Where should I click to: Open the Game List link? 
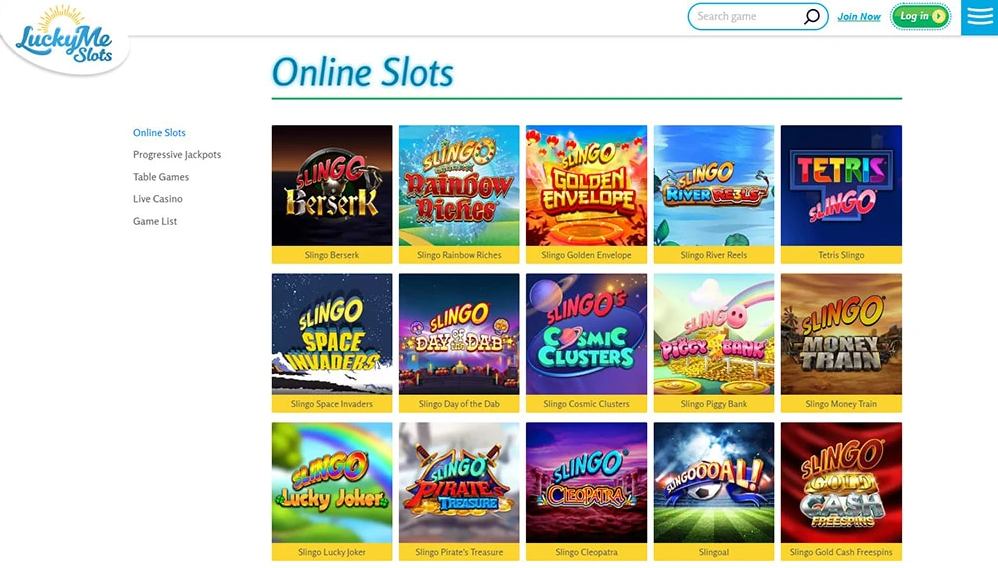(155, 221)
